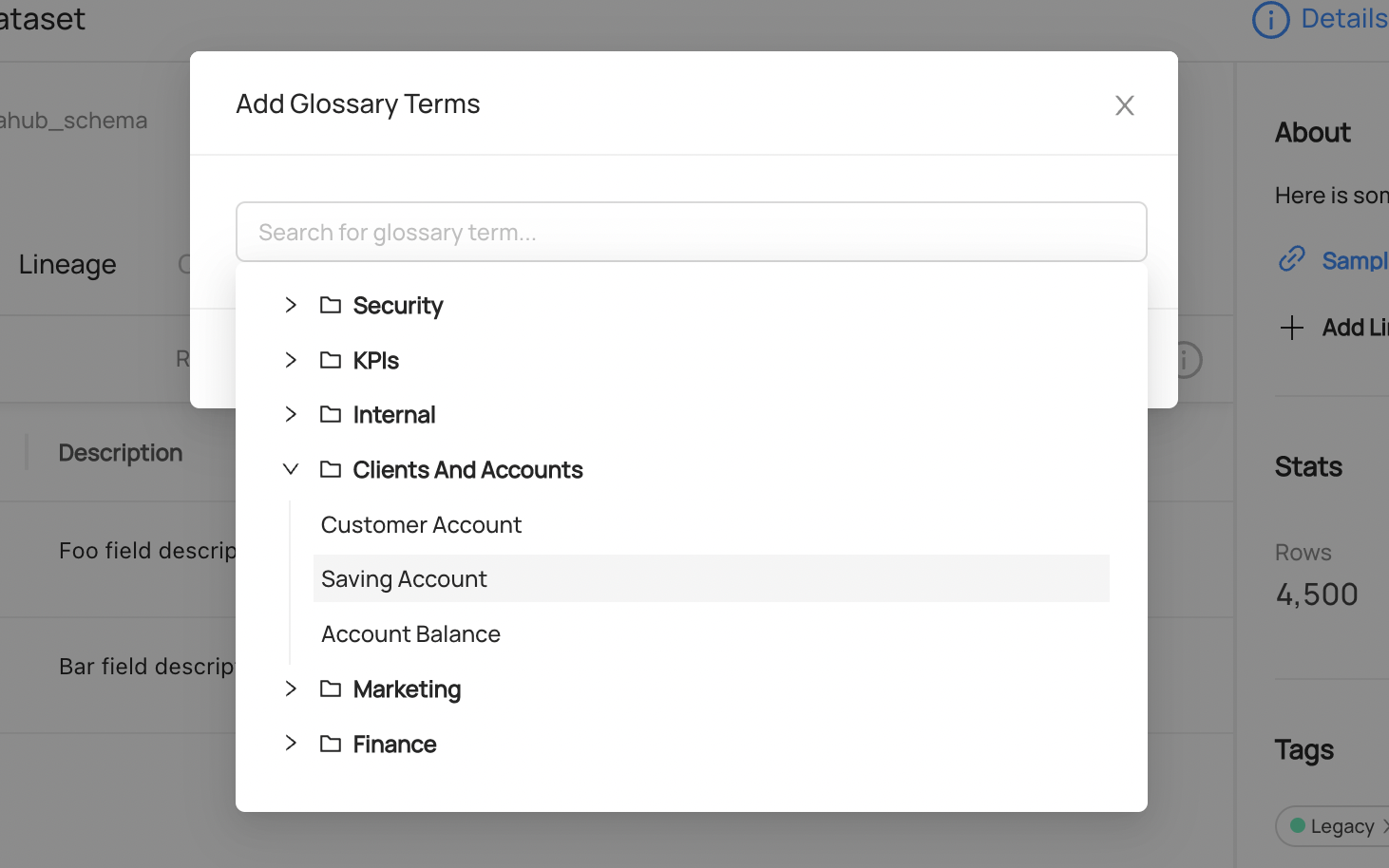Viewport: 1389px width, 868px height.
Task: Collapse the Clients And Accounts folder
Action: tap(291, 469)
